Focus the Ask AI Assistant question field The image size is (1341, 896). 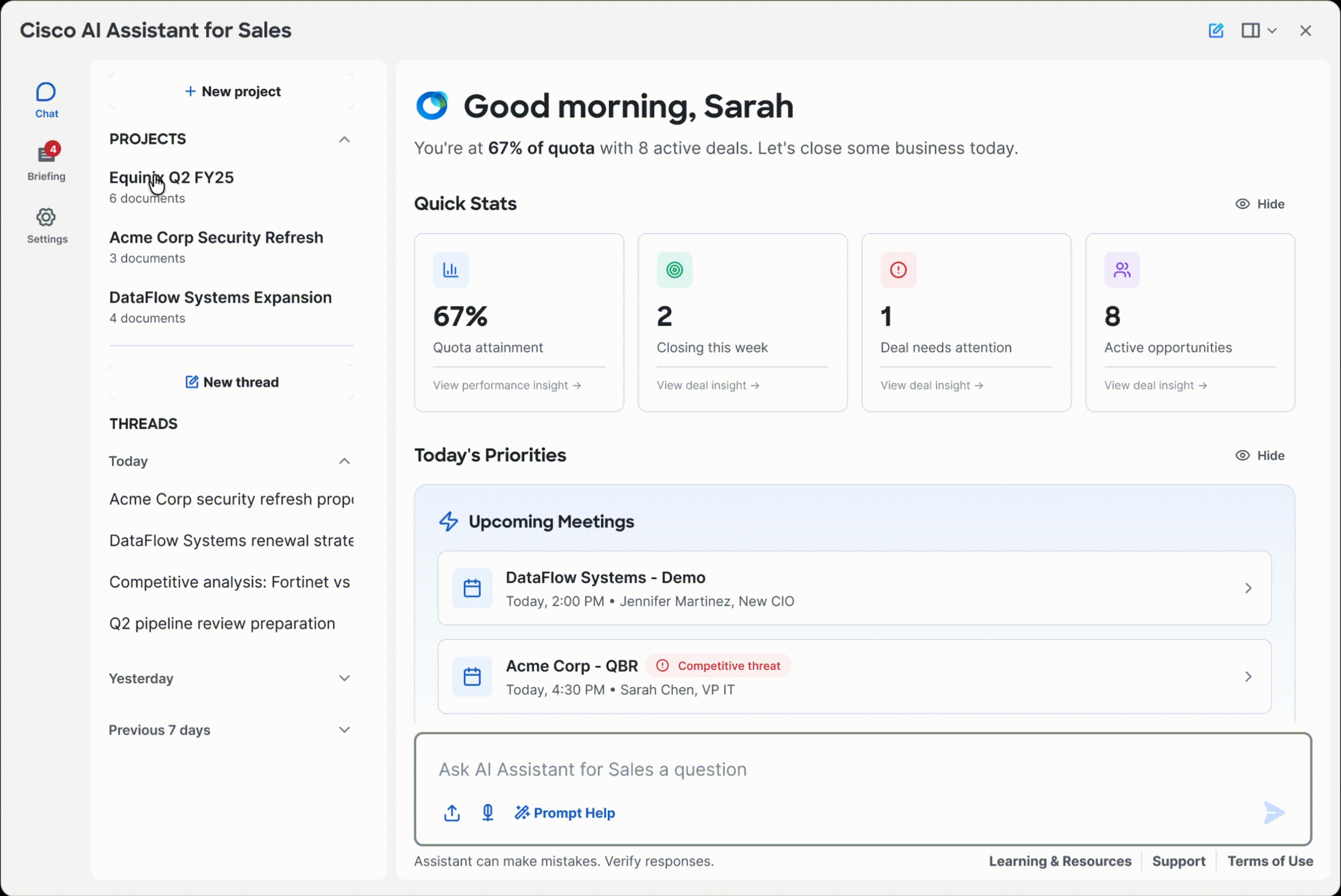pyautogui.click(x=863, y=769)
